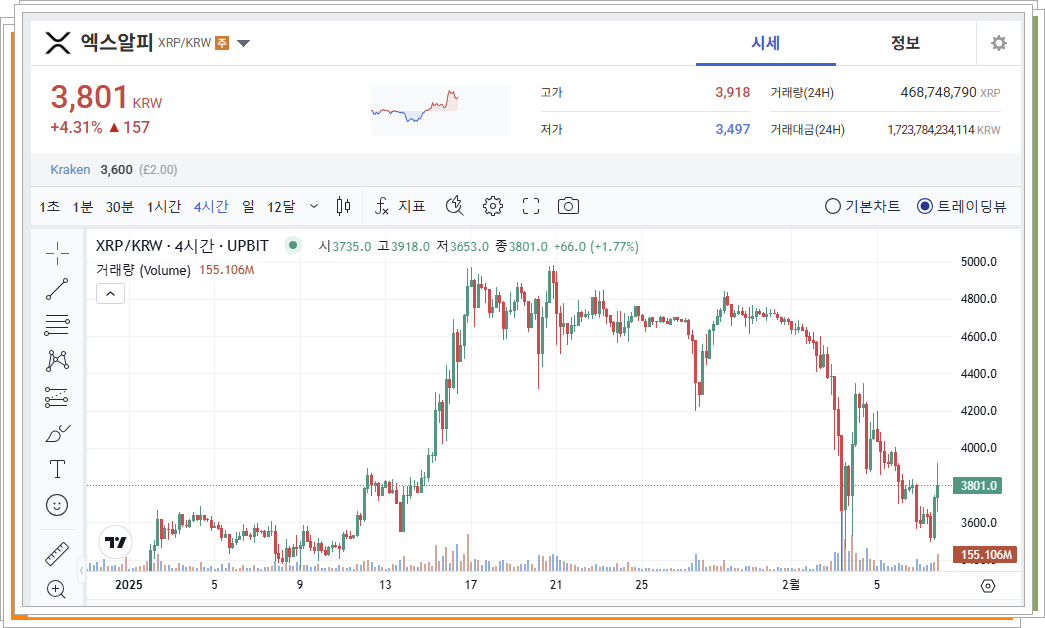Select the crosshair cursor tool
The image size is (1045, 628).
point(57,253)
